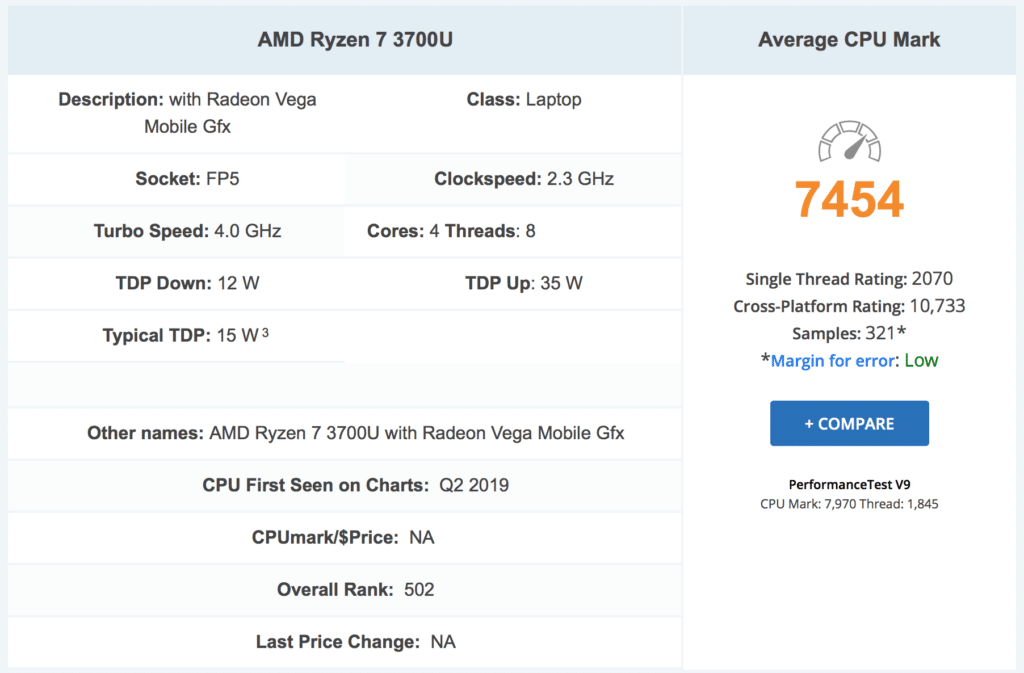Click the Low margin value

pyautogui.click(x=921, y=361)
